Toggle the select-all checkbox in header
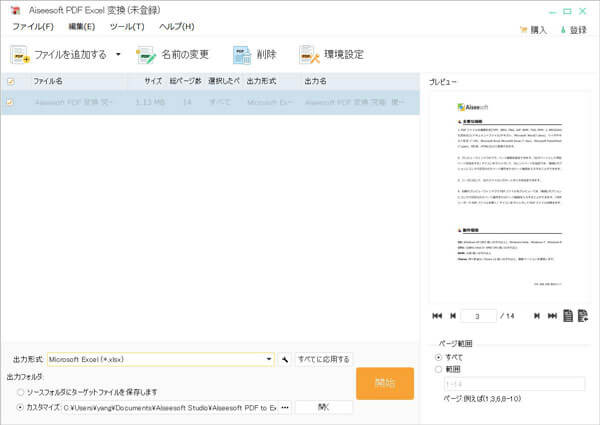600x425 pixels. point(11,81)
